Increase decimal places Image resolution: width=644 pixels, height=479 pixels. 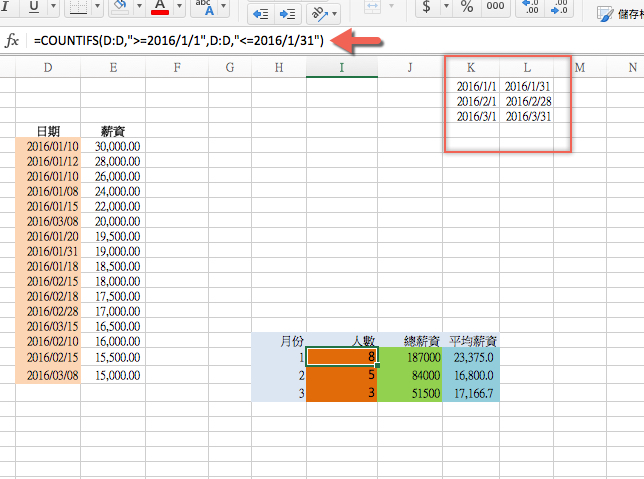tap(531, 7)
